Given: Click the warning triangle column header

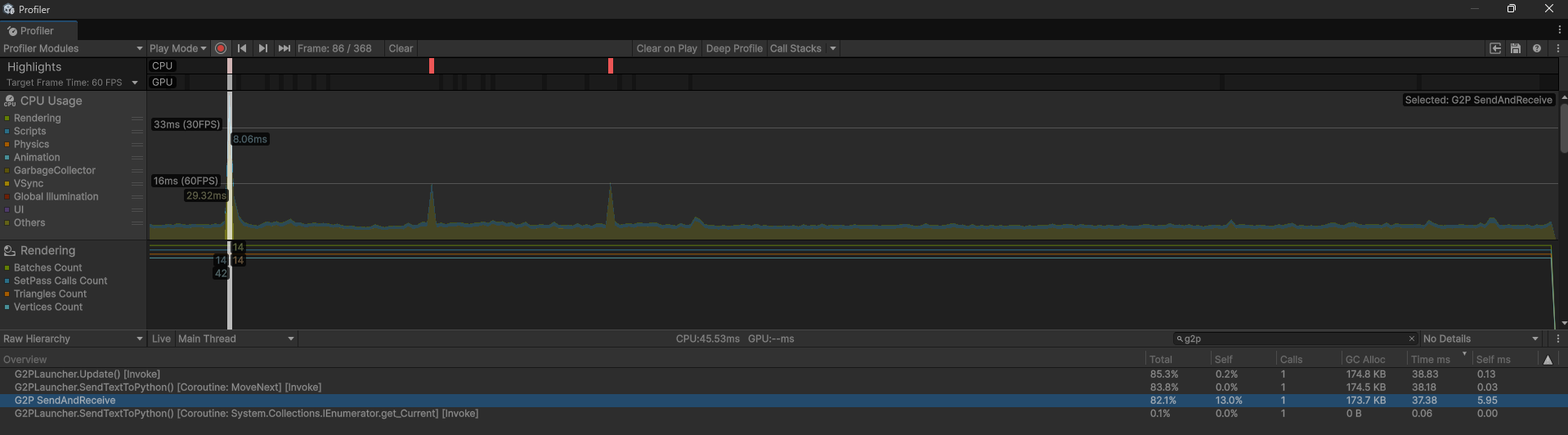Looking at the screenshot, I should [x=1548, y=360].
